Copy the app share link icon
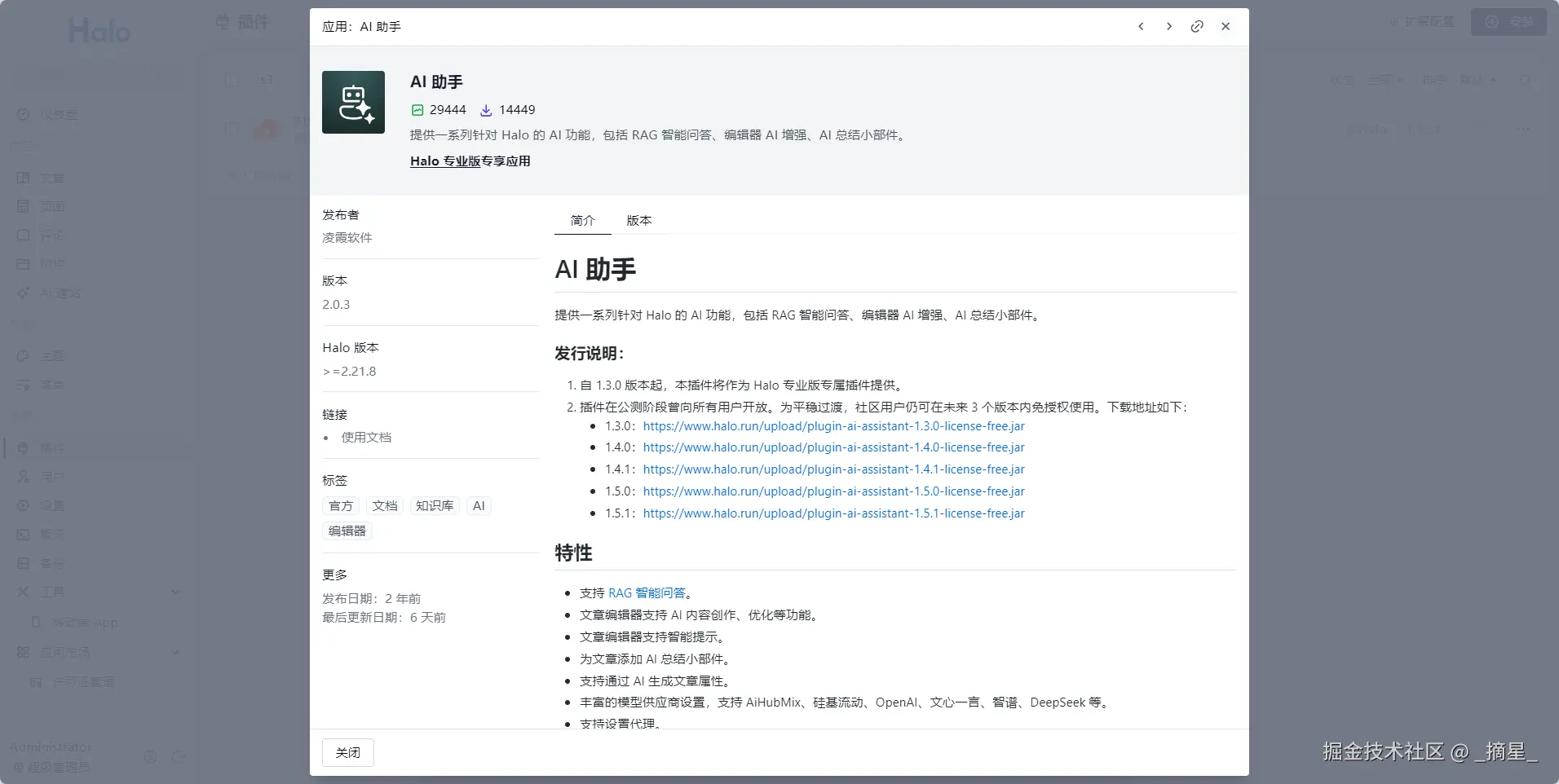 tap(1196, 27)
